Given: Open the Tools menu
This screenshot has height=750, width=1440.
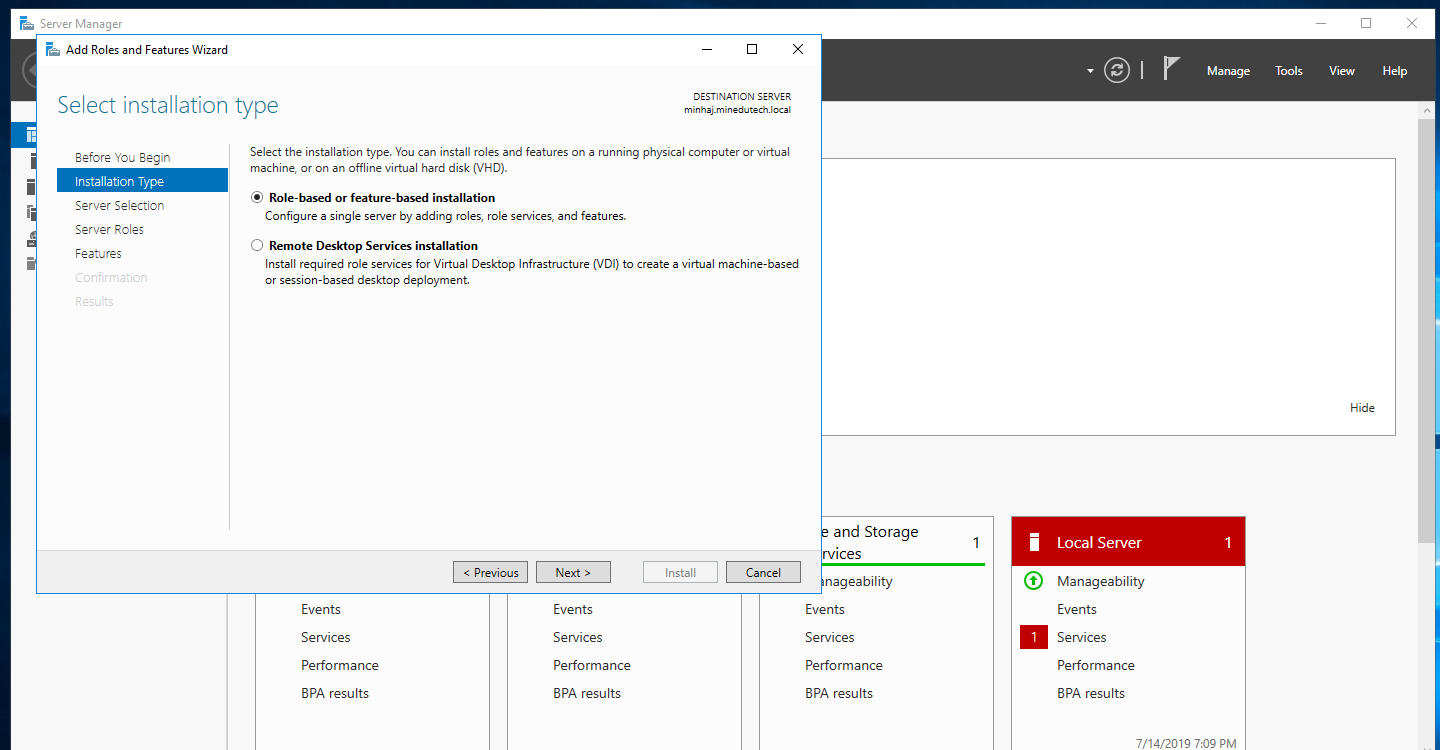Looking at the screenshot, I should [1288, 71].
